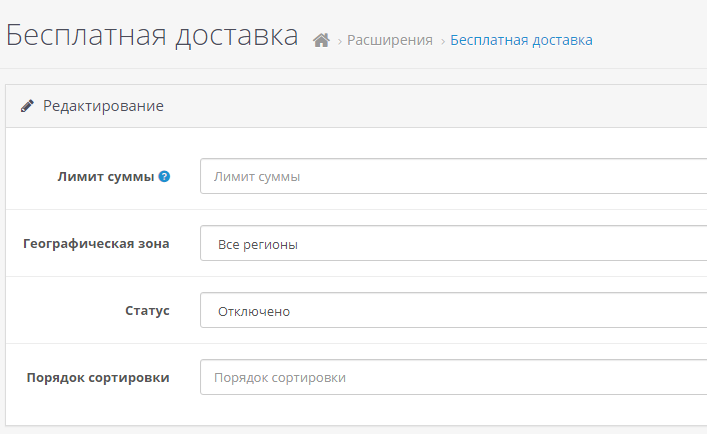The width and height of the screenshot is (707, 434).
Task: Select the Все регионы value text
Action: point(257,245)
